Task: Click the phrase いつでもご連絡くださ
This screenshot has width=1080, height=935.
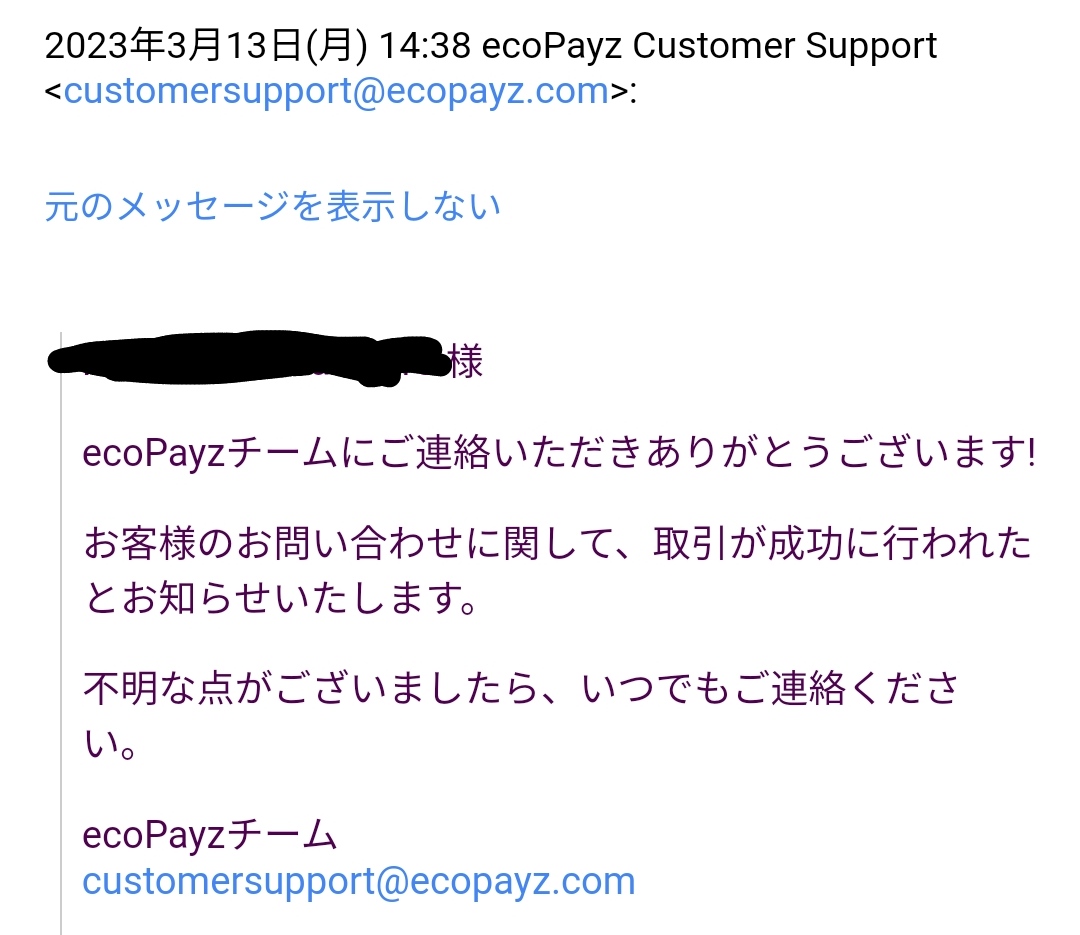Action: [771, 688]
